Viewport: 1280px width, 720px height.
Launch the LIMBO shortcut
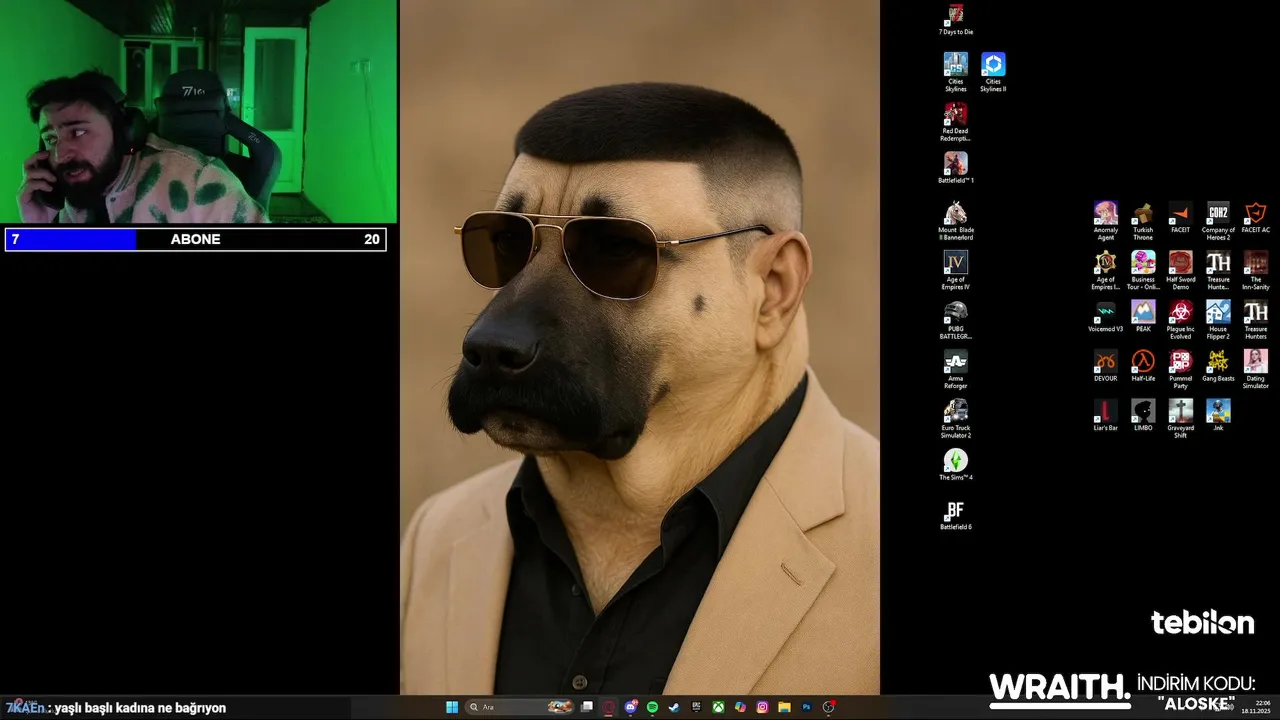coord(1143,415)
